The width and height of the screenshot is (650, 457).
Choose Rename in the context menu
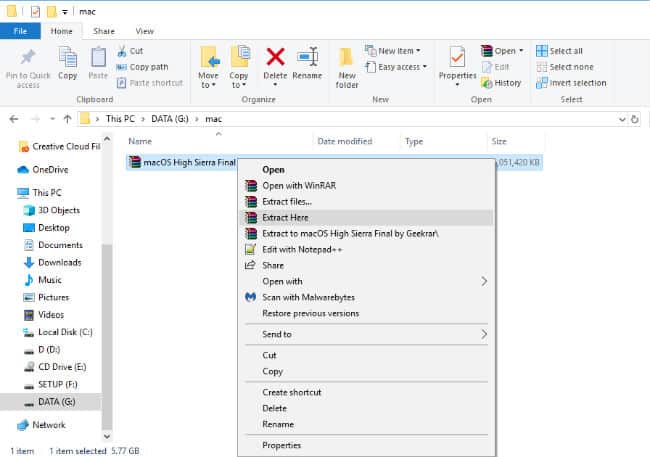coord(366,424)
